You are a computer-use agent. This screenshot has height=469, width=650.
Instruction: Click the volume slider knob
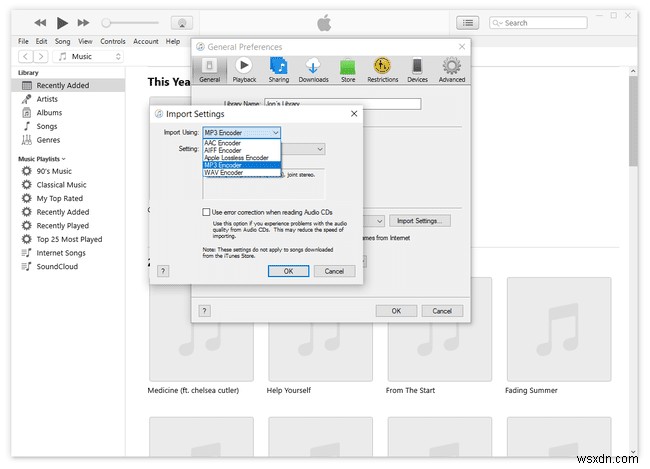pos(106,23)
